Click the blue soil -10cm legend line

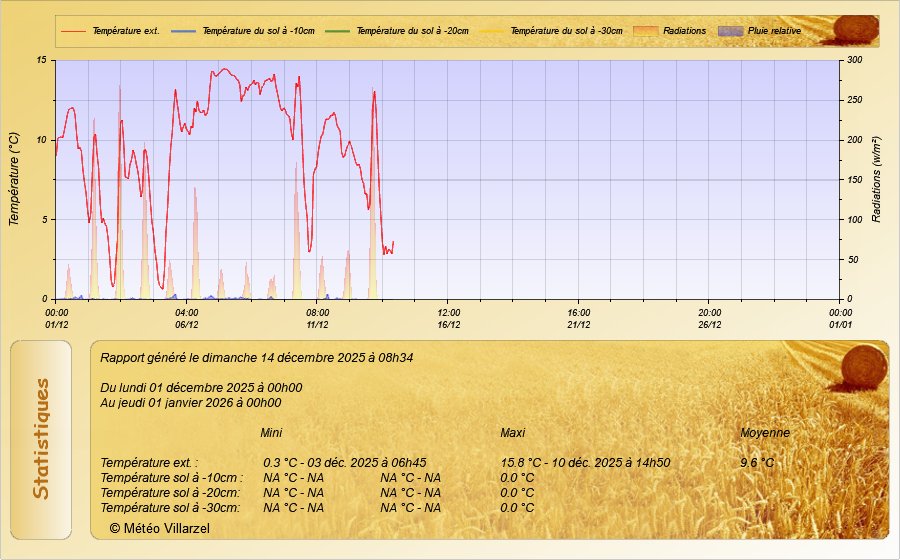[184, 31]
